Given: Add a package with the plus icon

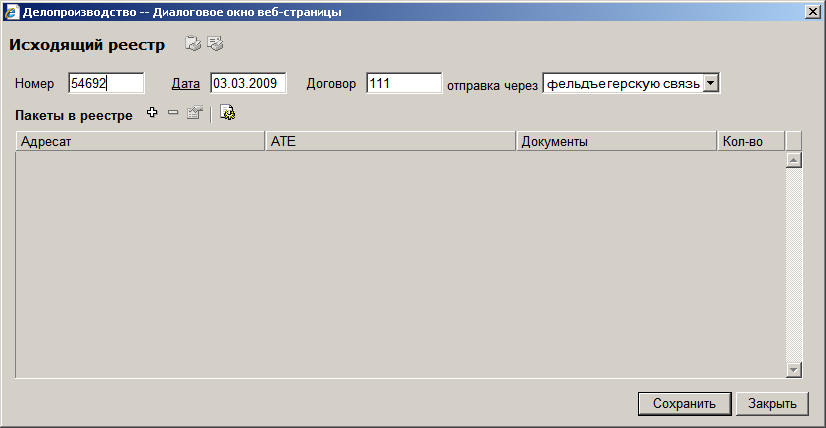Looking at the screenshot, I should pos(152,112).
